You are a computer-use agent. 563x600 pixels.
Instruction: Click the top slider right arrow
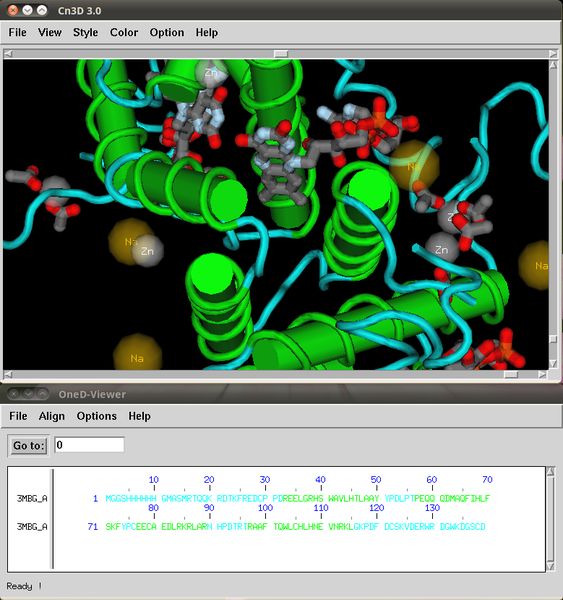pos(553,54)
